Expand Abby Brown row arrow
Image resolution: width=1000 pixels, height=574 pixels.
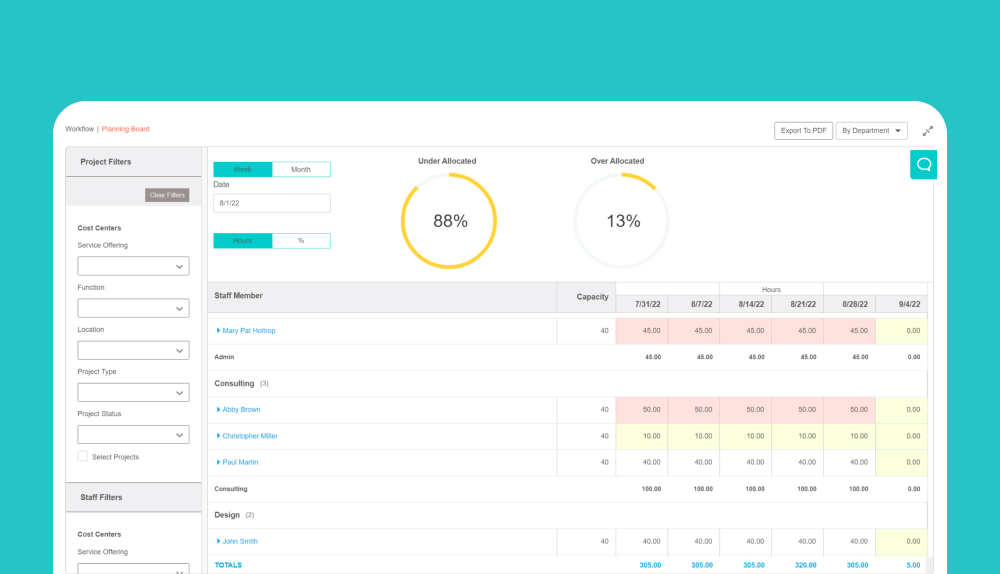click(218, 409)
